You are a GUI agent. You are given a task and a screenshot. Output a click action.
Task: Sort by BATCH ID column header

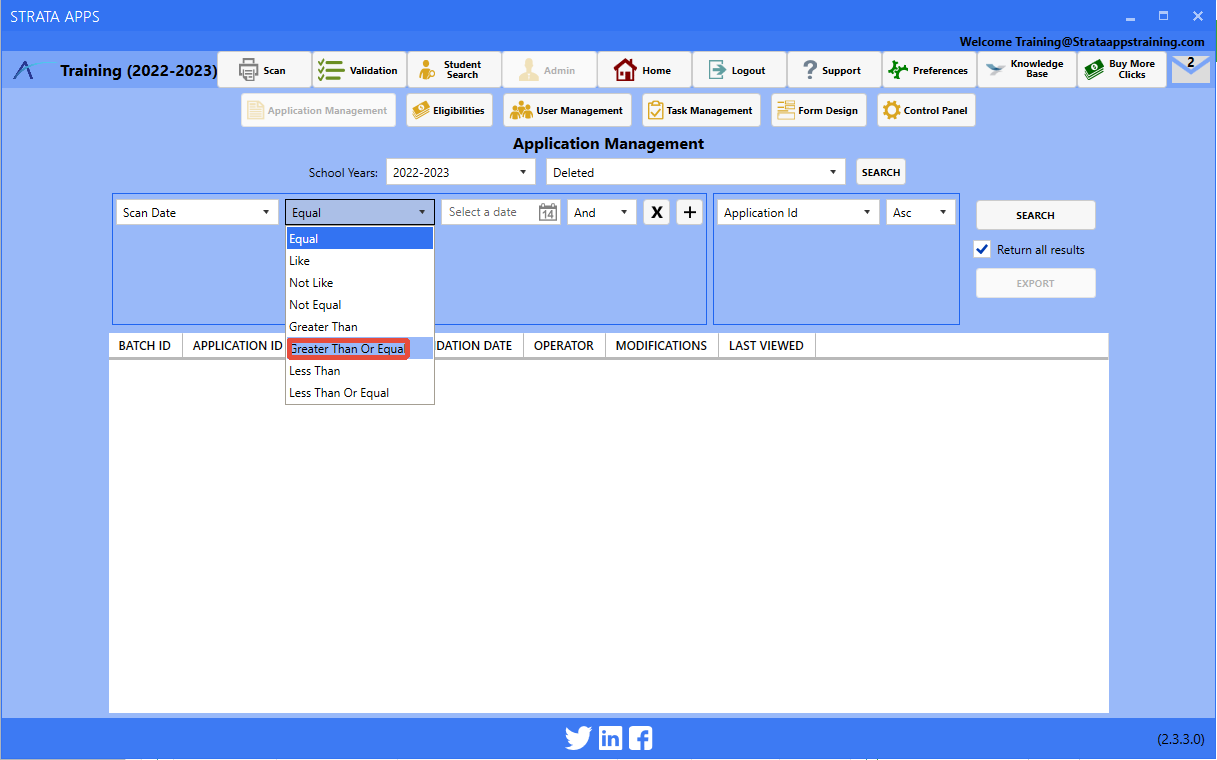coord(145,345)
